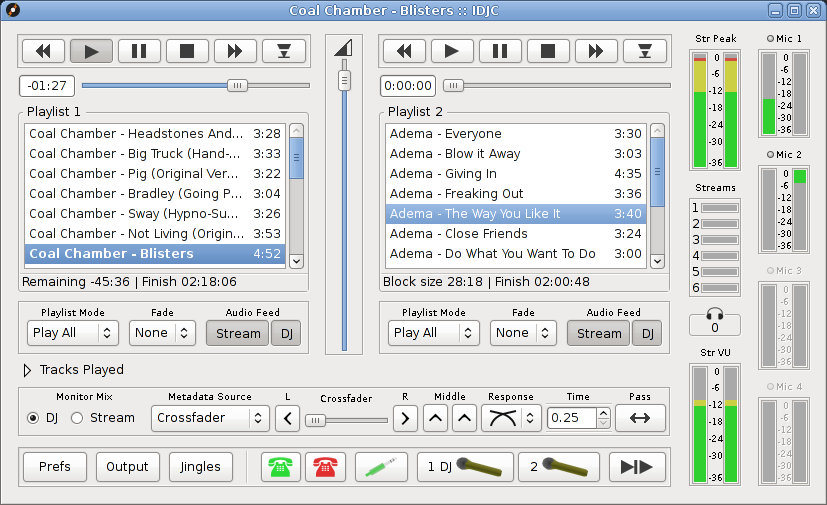Click the red telephone hang-up icon

click(324, 467)
